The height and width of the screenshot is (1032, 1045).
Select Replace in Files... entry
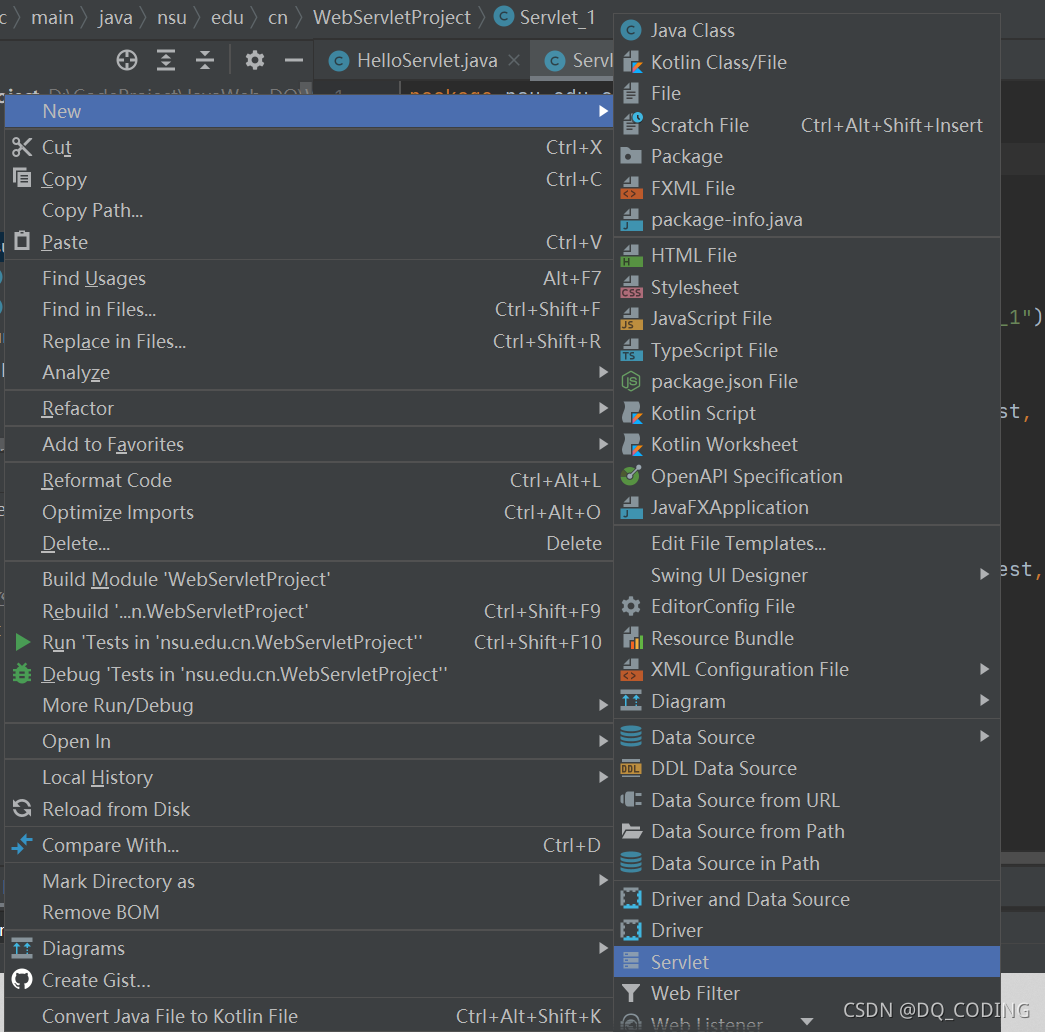click(309, 341)
